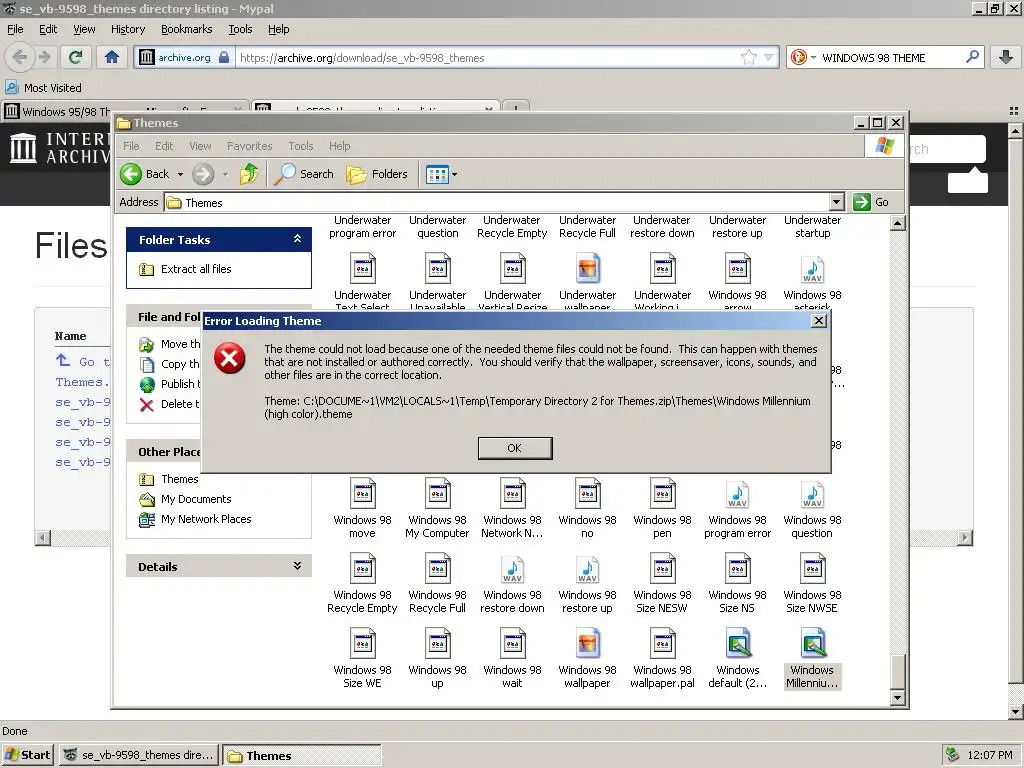
Task: Select the Windows default theme file icon
Action: [x=738, y=643]
